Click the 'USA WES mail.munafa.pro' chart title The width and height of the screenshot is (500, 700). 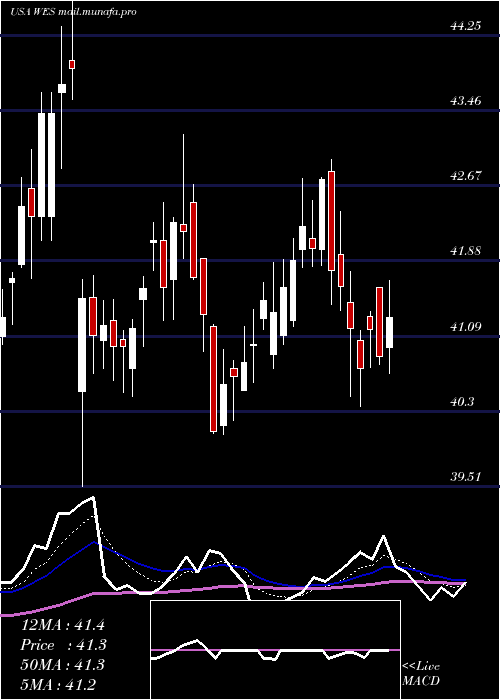point(74,12)
